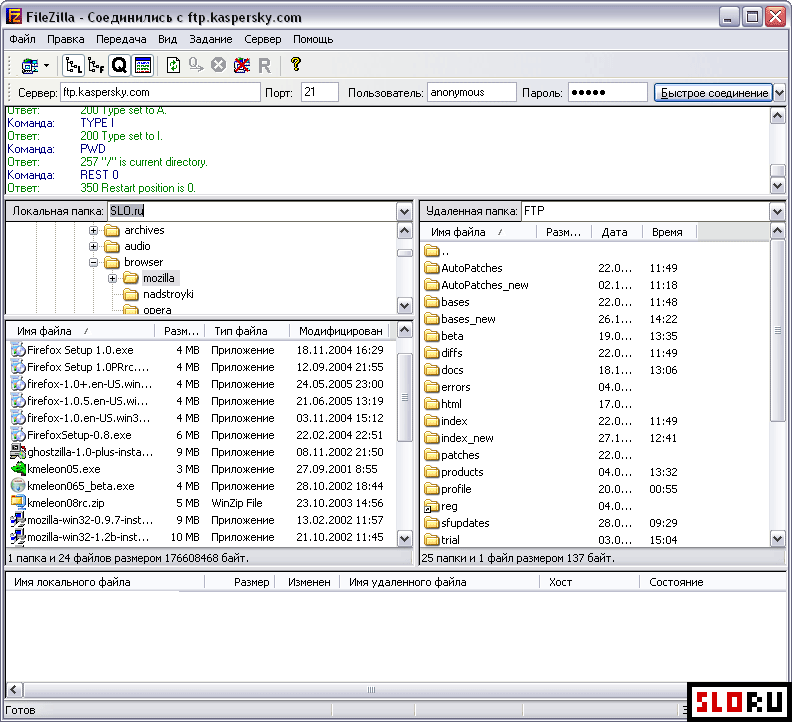The image size is (792, 722).
Task: Sort remote files by Время column
Action: click(x=669, y=232)
